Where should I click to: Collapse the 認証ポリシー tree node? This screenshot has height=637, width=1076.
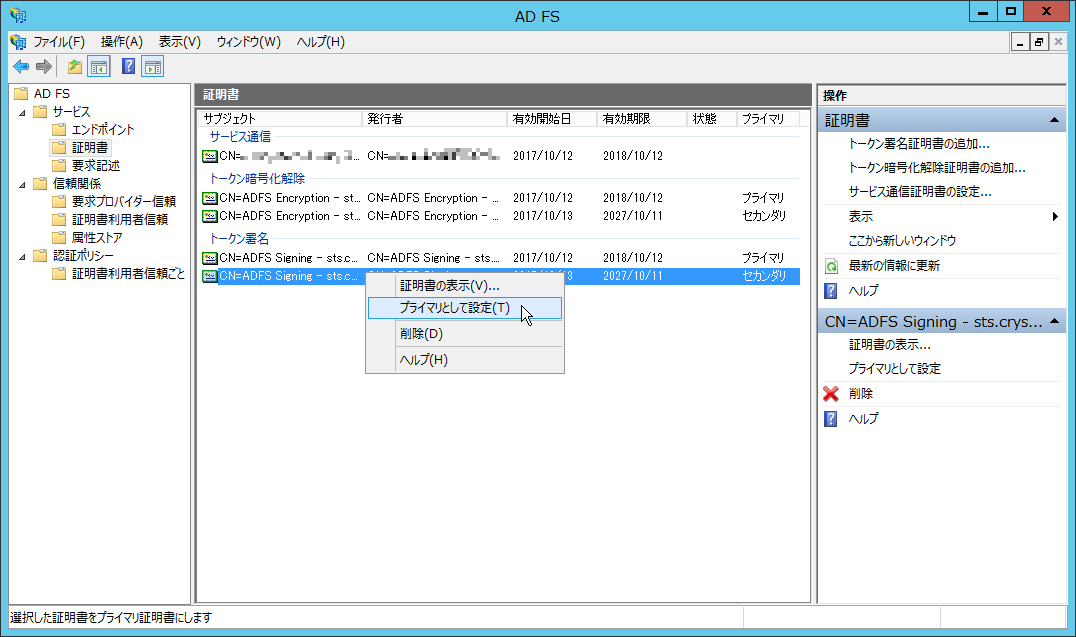(x=23, y=256)
